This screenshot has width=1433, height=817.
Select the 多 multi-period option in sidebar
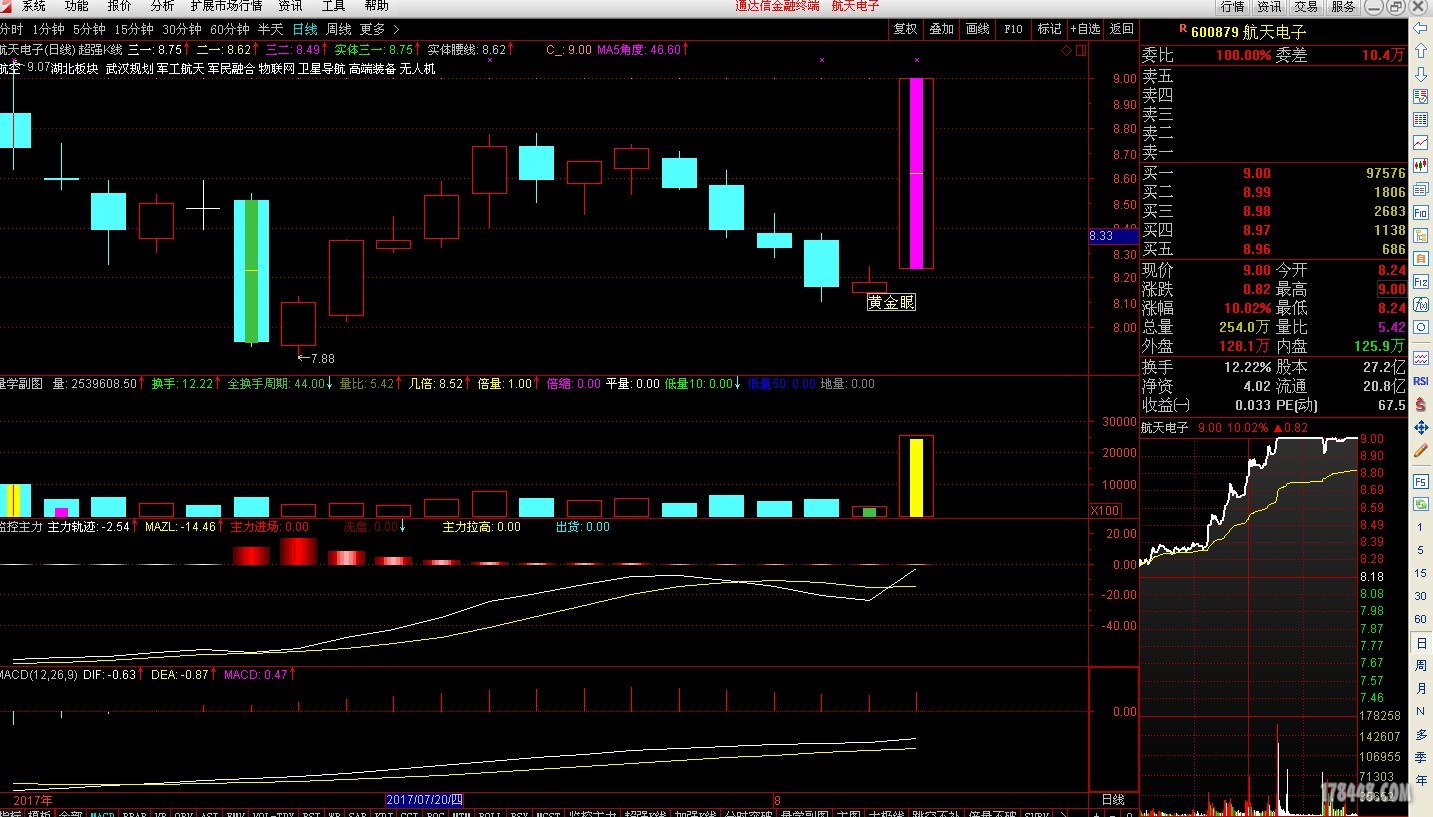pos(1421,734)
